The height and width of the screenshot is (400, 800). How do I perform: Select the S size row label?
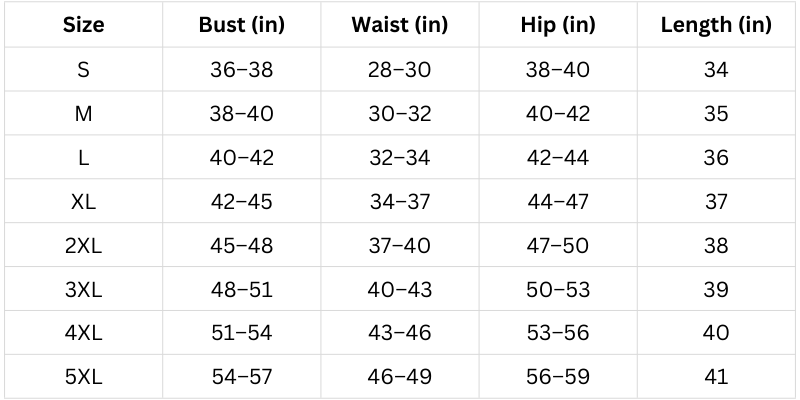[x=84, y=70]
